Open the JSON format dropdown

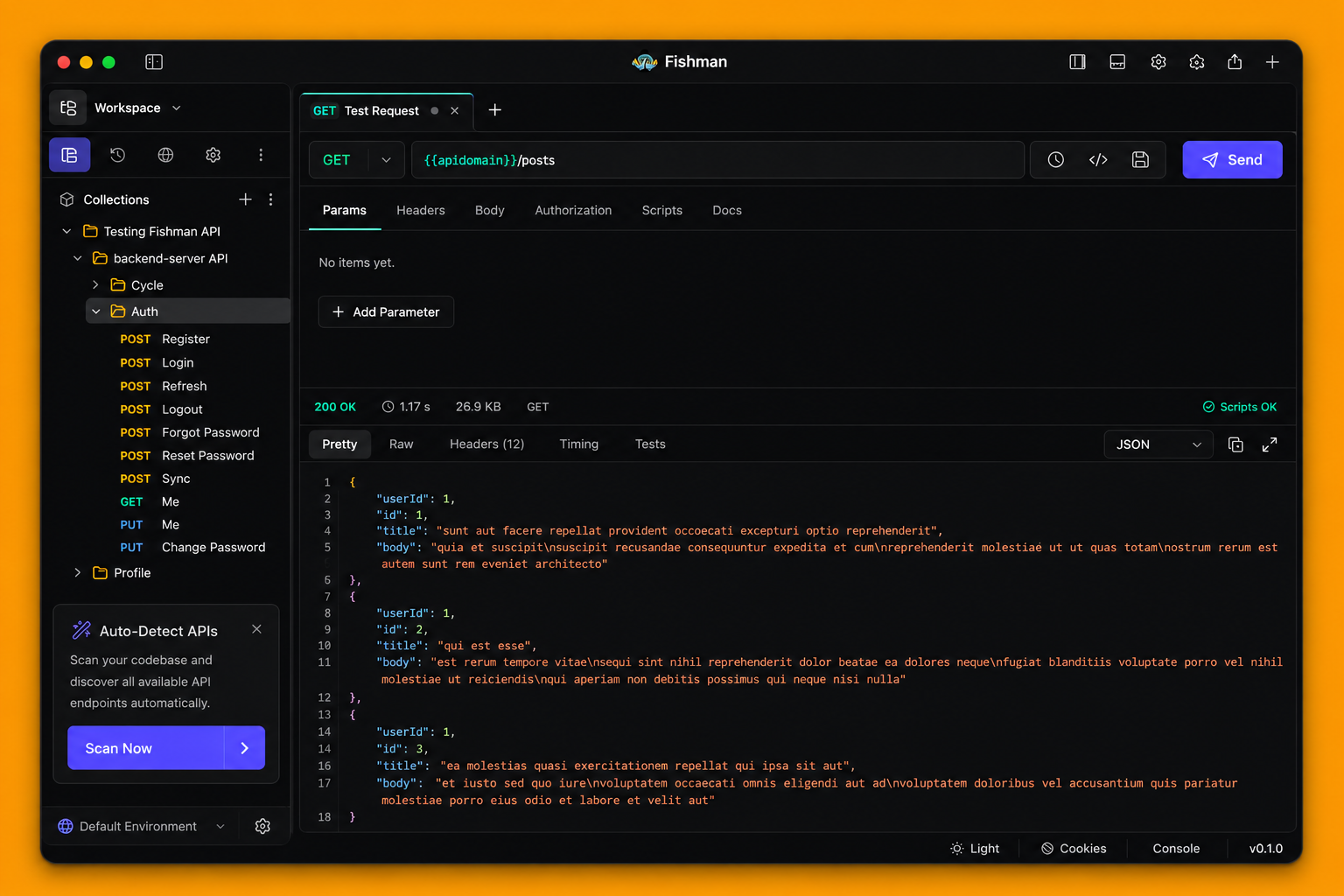coord(1158,444)
